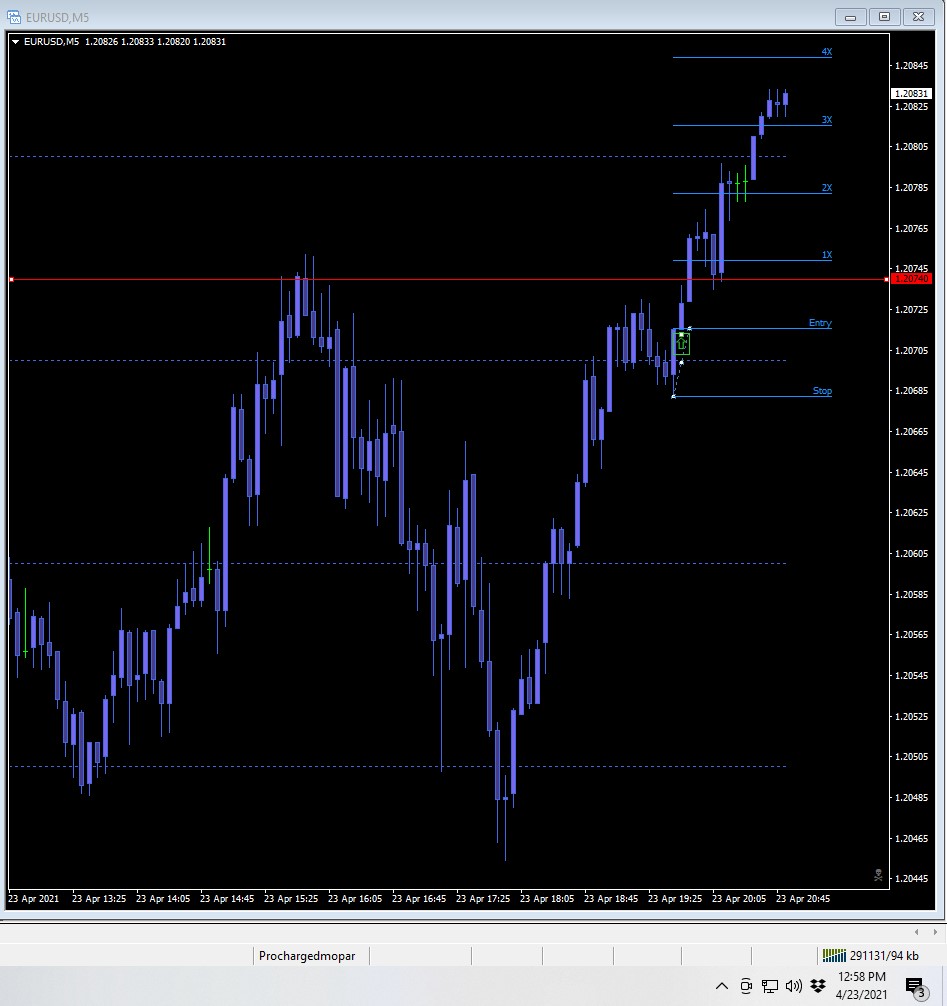Click the green buy arrow trade marker
947x1006 pixels.
click(682, 344)
